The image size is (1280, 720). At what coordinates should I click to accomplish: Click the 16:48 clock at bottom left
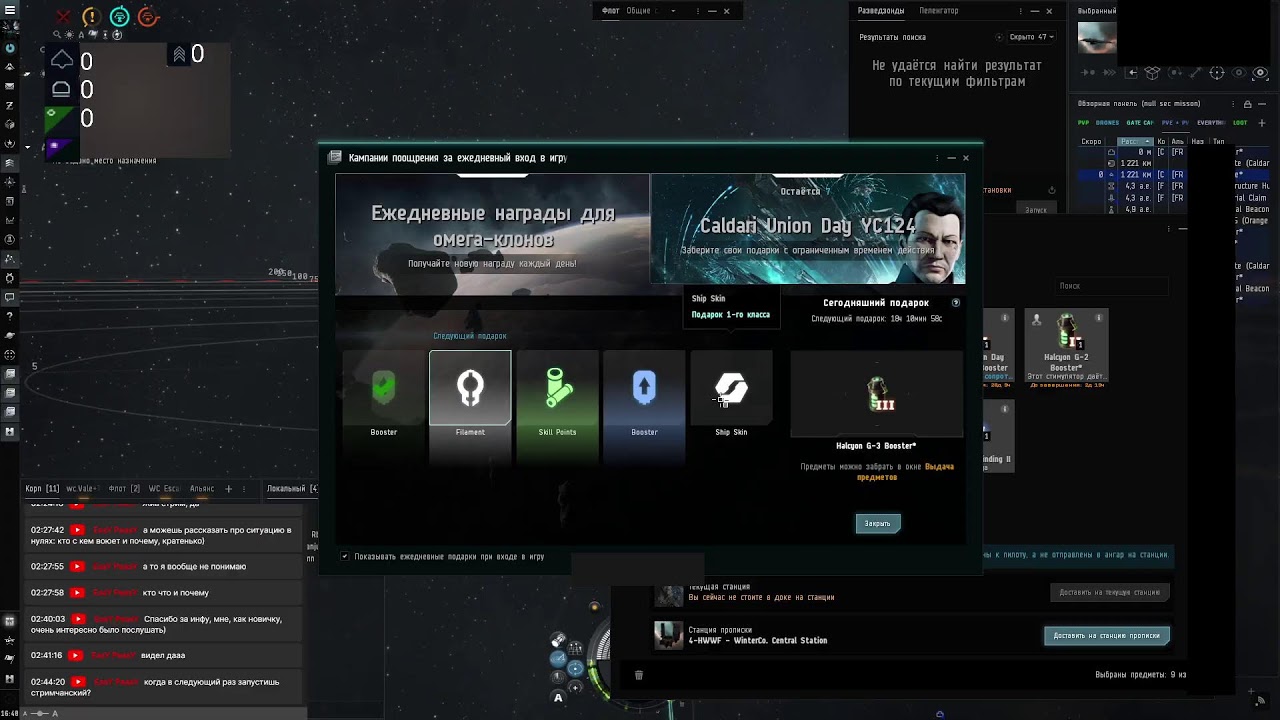[x=7, y=713]
